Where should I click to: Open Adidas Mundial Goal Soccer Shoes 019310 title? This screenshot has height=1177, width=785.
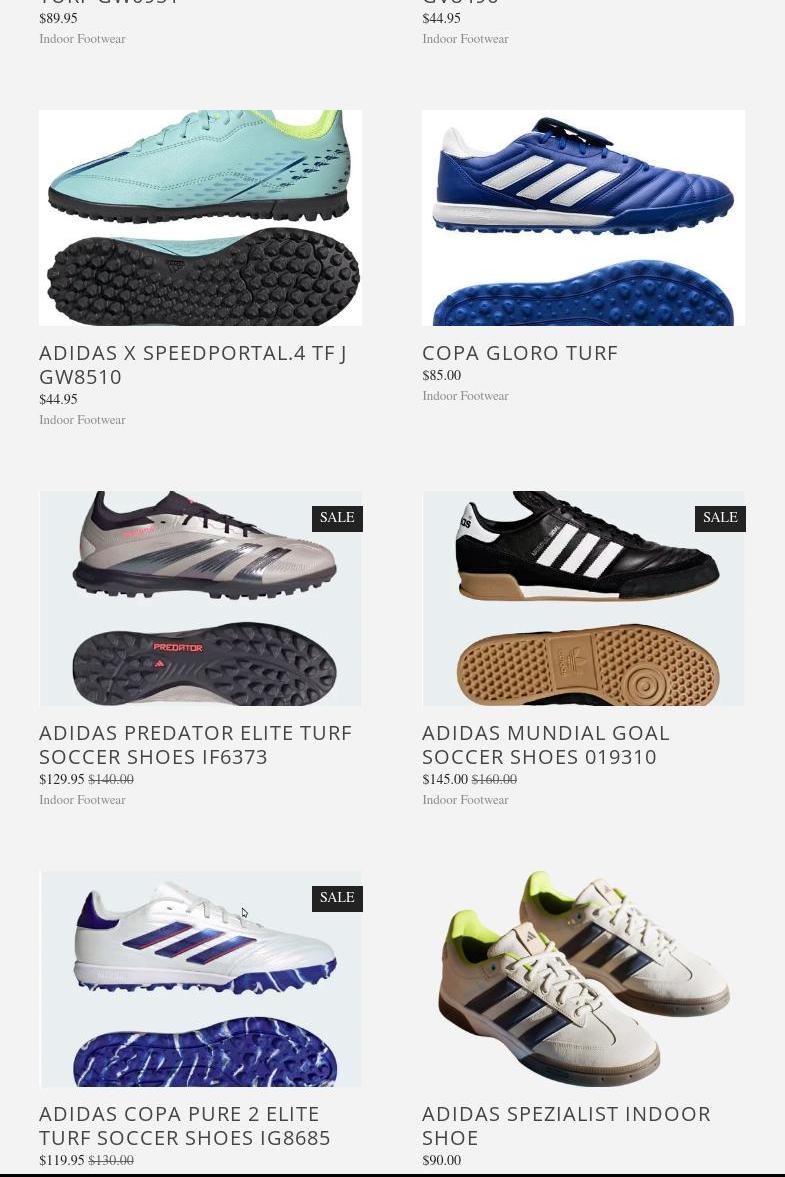546,745
